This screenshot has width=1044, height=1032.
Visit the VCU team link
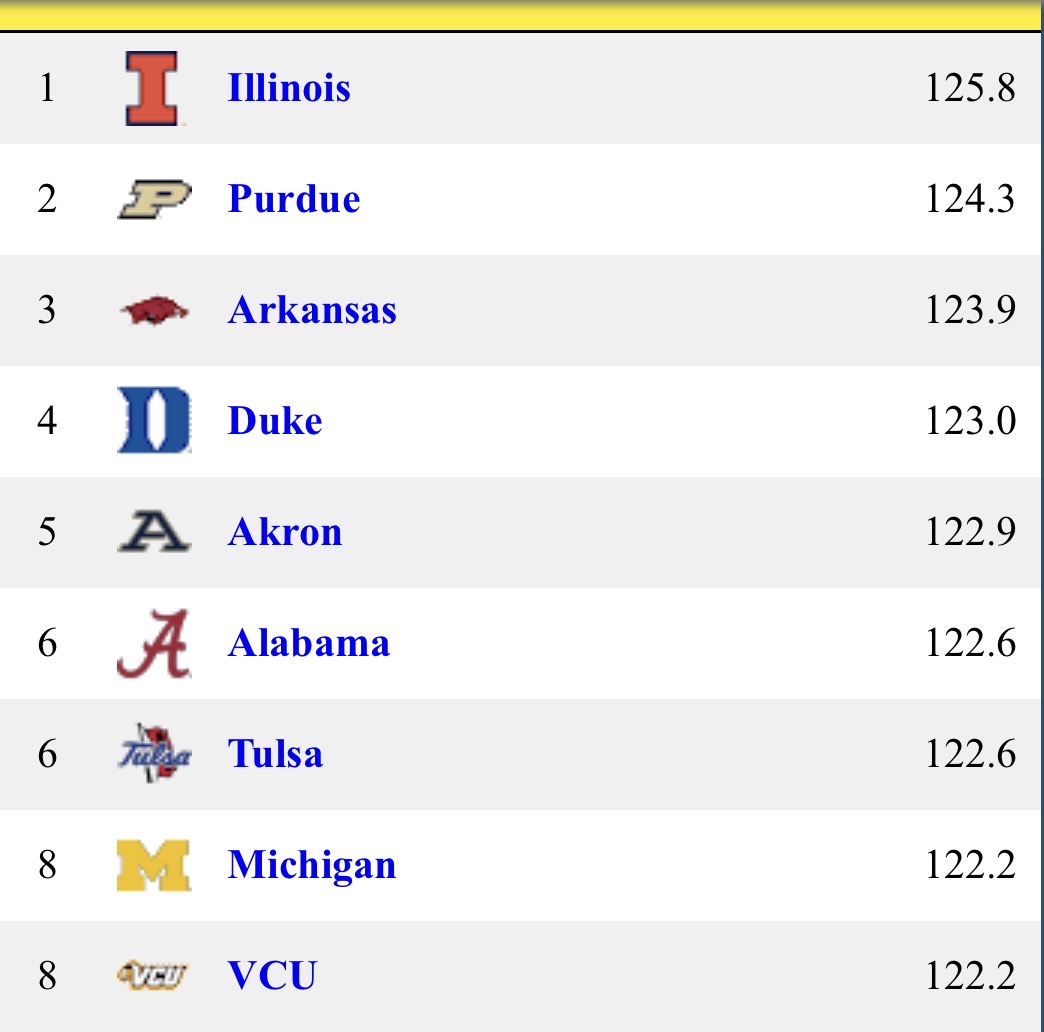pos(272,976)
